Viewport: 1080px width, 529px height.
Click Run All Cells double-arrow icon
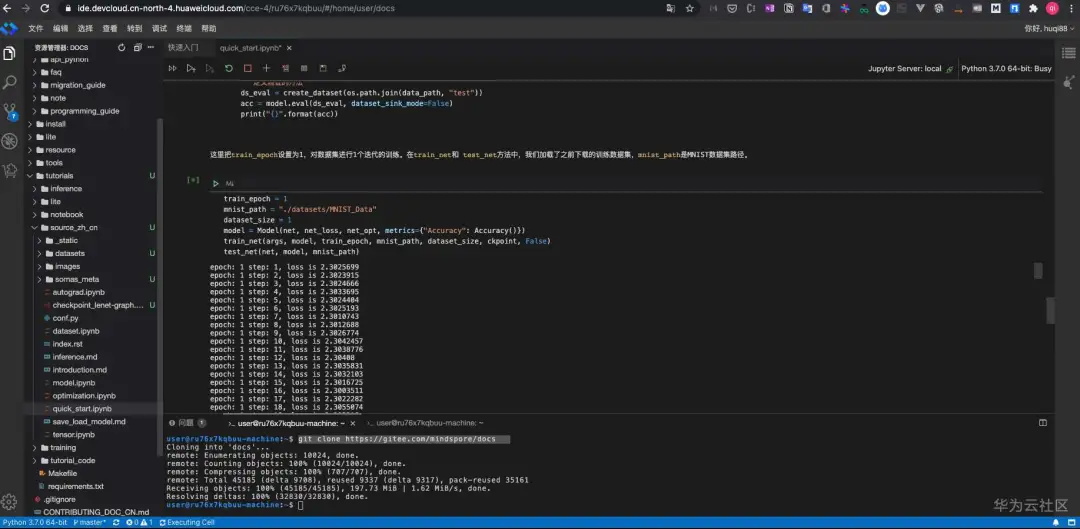[x=172, y=68]
